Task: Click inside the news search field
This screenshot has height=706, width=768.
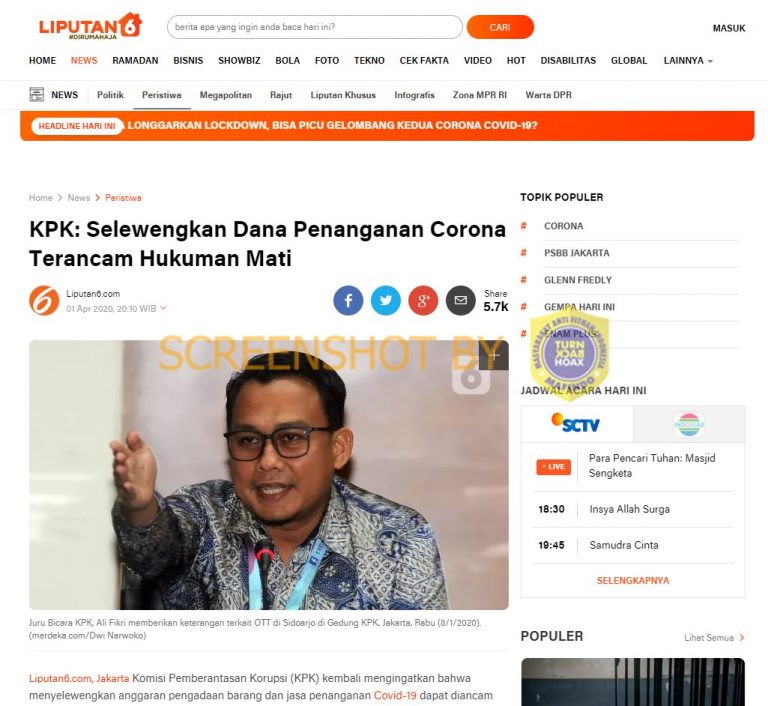Action: [314, 27]
